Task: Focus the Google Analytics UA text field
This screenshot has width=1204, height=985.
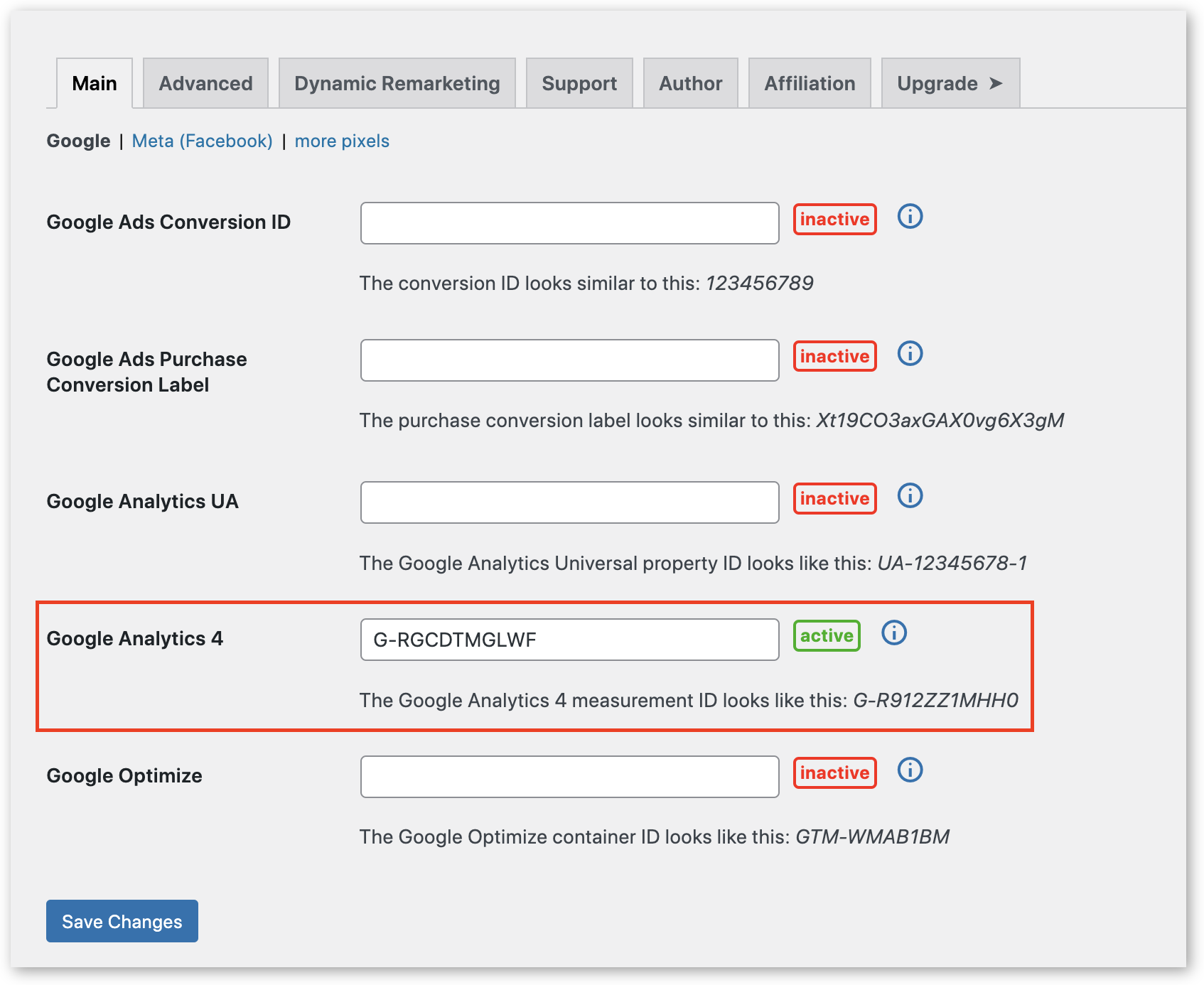Action: 569,502
